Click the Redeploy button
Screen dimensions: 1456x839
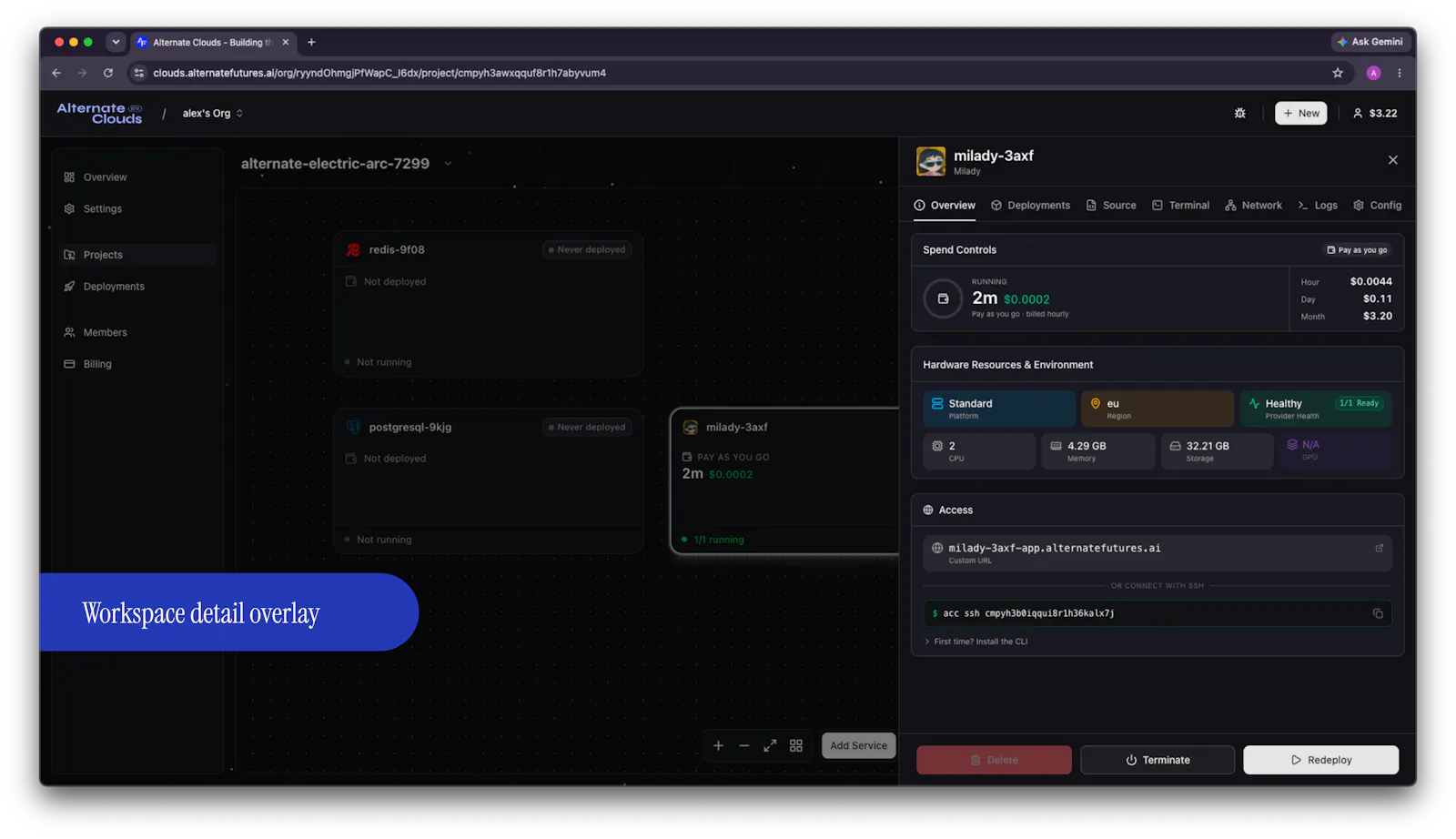pyautogui.click(x=1320, y=760)
